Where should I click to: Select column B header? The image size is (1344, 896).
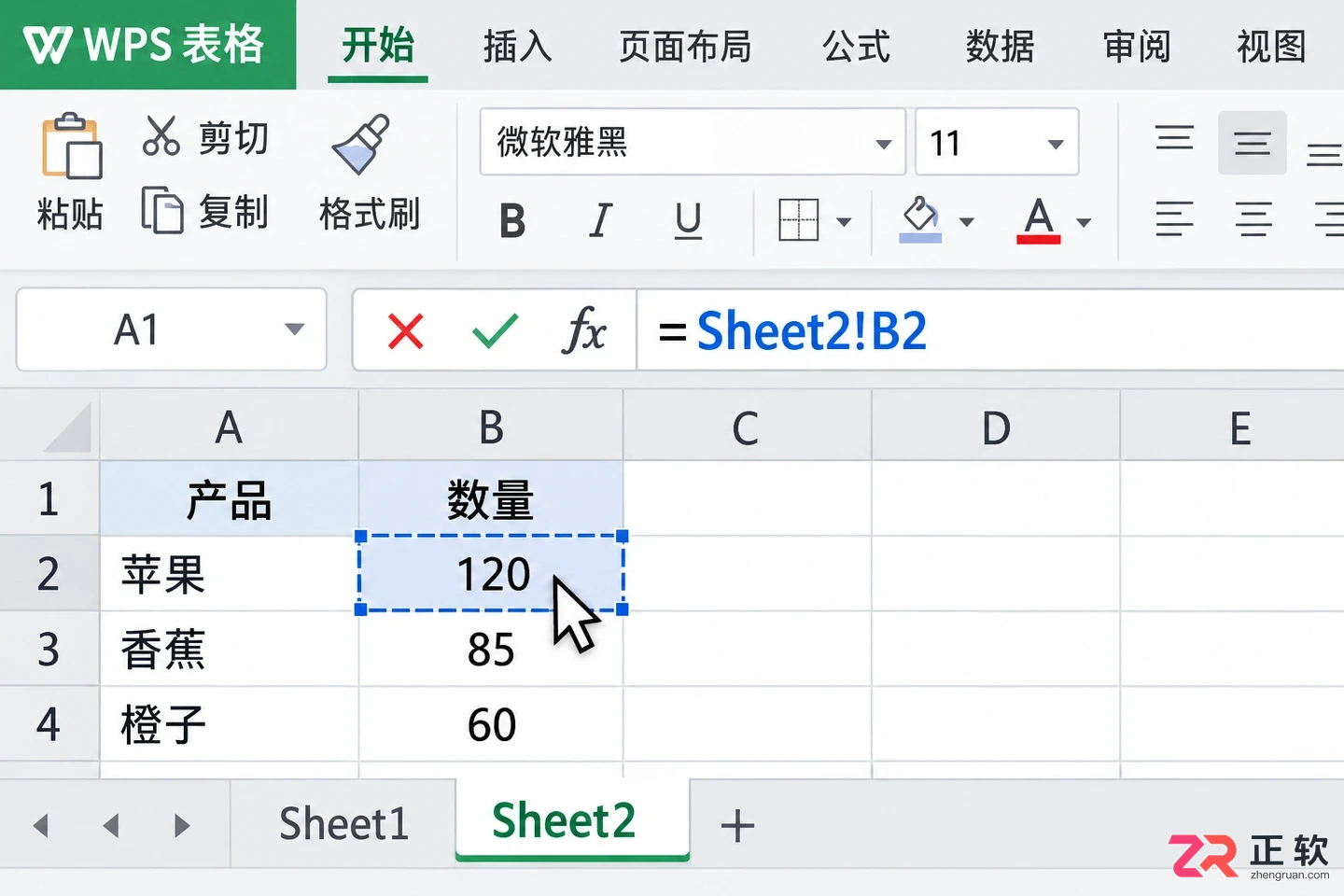pyautogui.click(x=491, y=427)
